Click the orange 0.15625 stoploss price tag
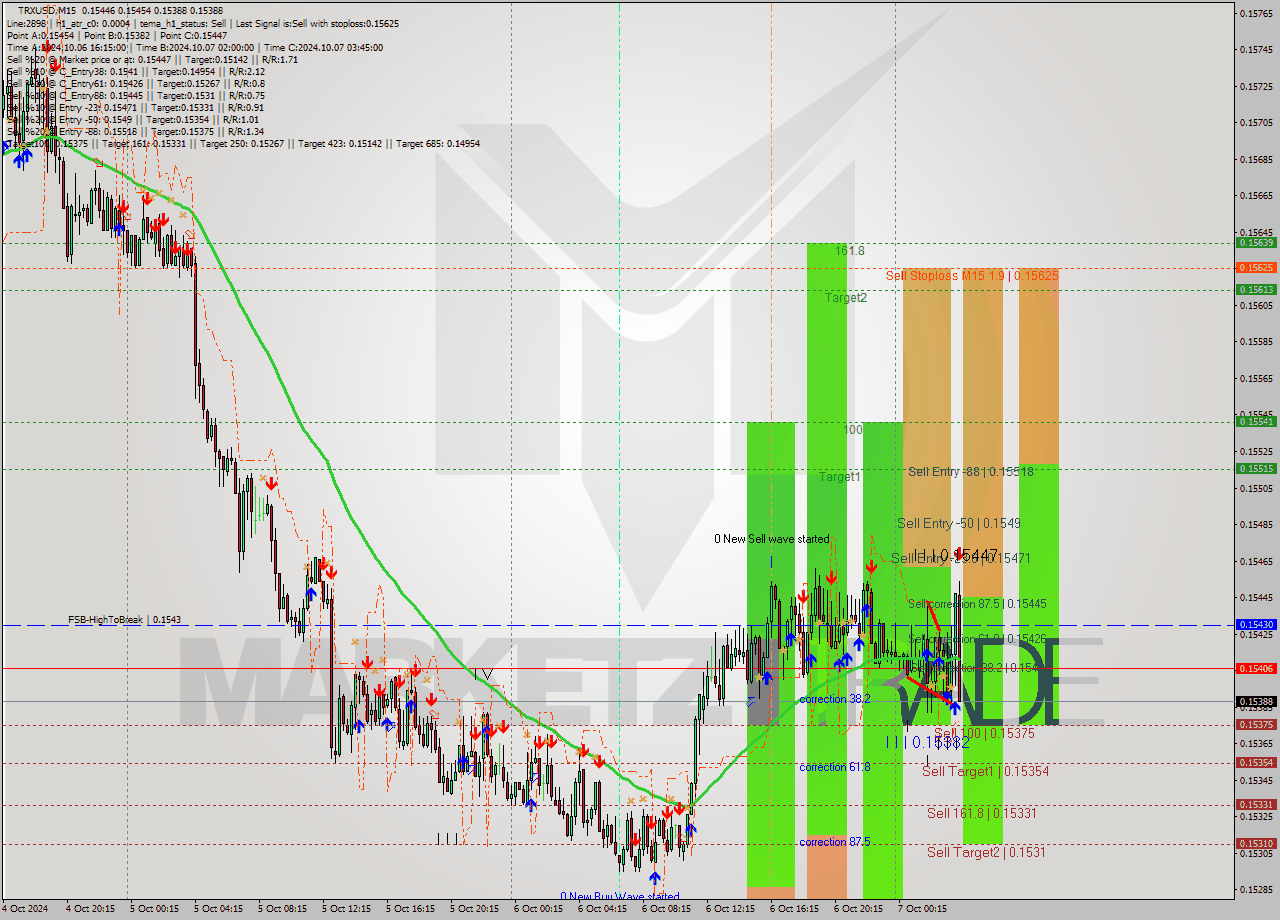 pyautogui.click(x=1256, y=267)
